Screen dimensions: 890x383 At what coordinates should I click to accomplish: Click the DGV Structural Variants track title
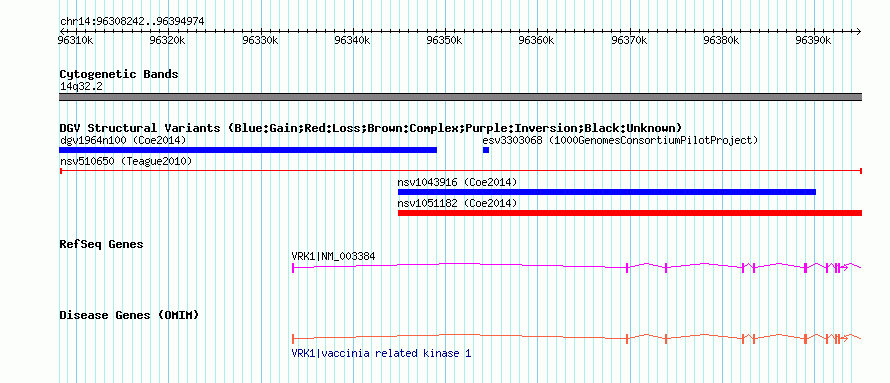[x=371, y=128]
